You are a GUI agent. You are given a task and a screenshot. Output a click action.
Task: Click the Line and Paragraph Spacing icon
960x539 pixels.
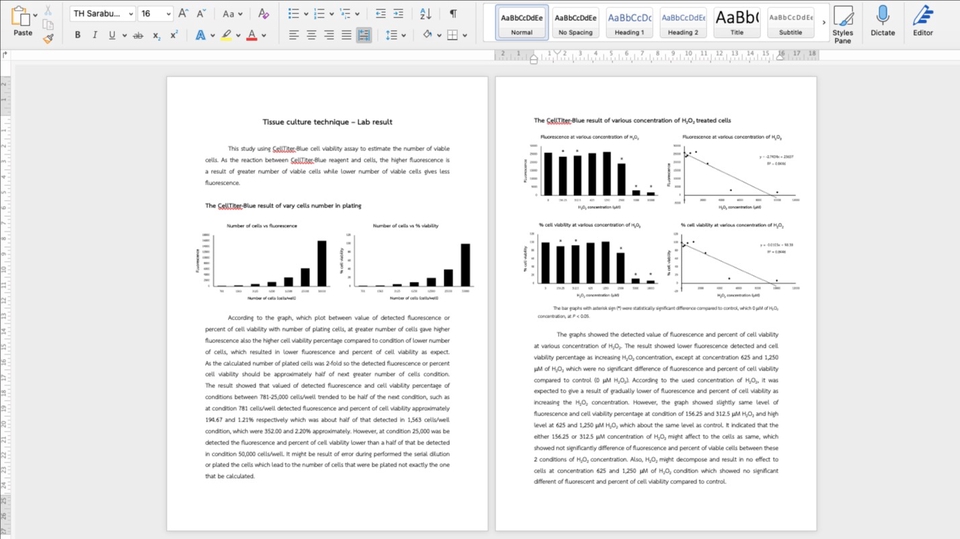click(391, 36)
